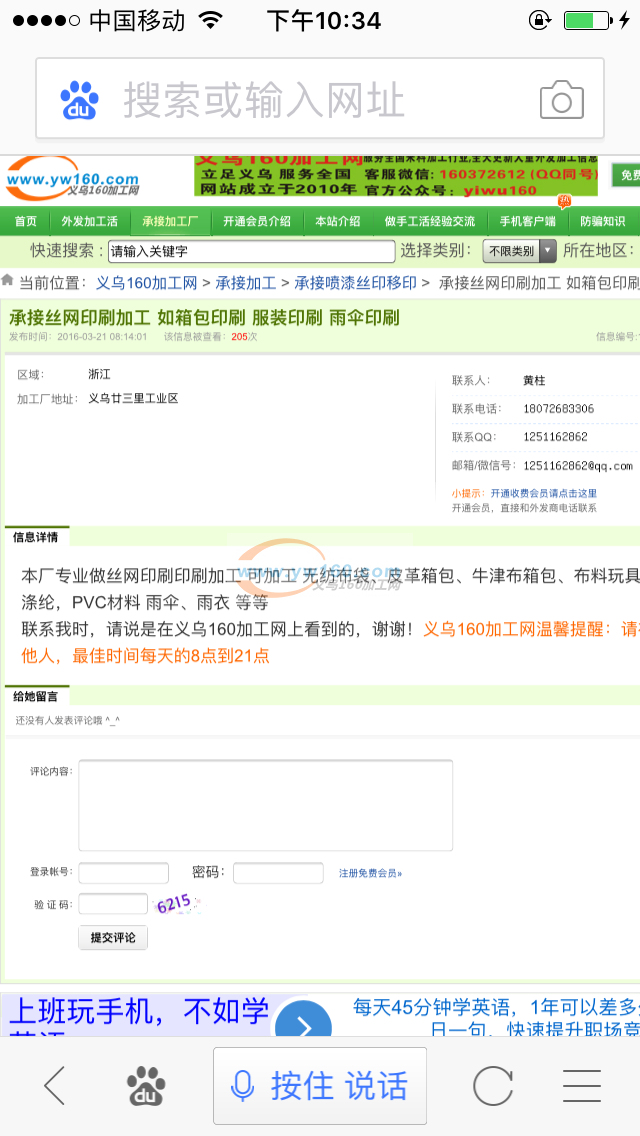Open Baidu home from bottom paw icon

click(146, 1085)
